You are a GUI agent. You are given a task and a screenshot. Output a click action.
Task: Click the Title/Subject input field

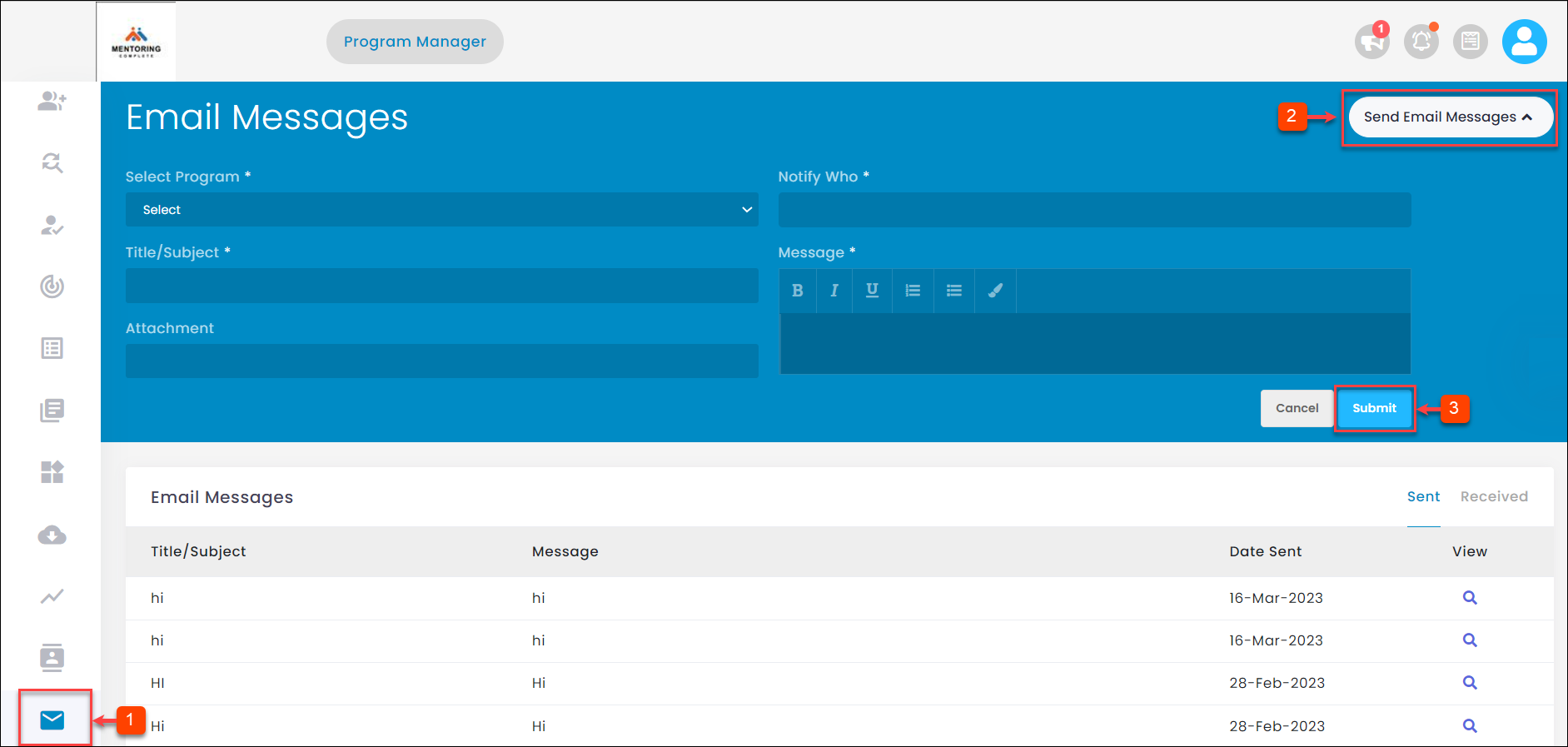tap(442, 286)
